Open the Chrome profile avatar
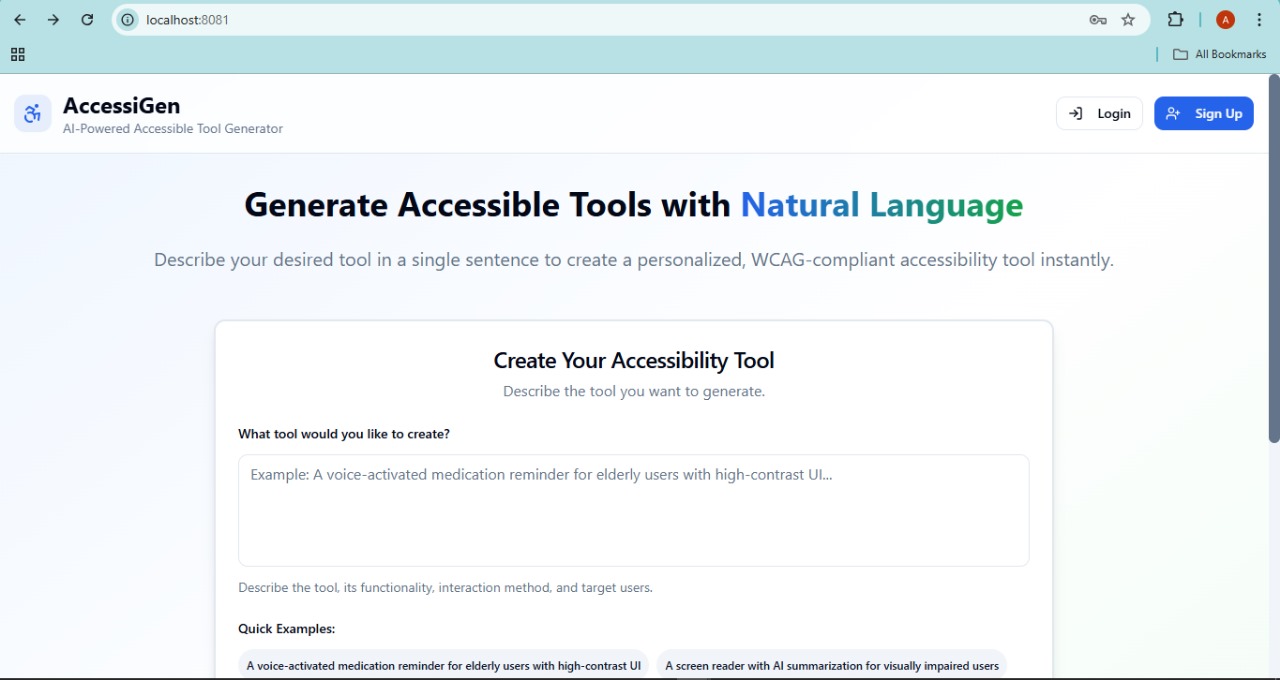Image resolution: width=1280 pixels, height=680 pixels. (x=1225, y=20)
